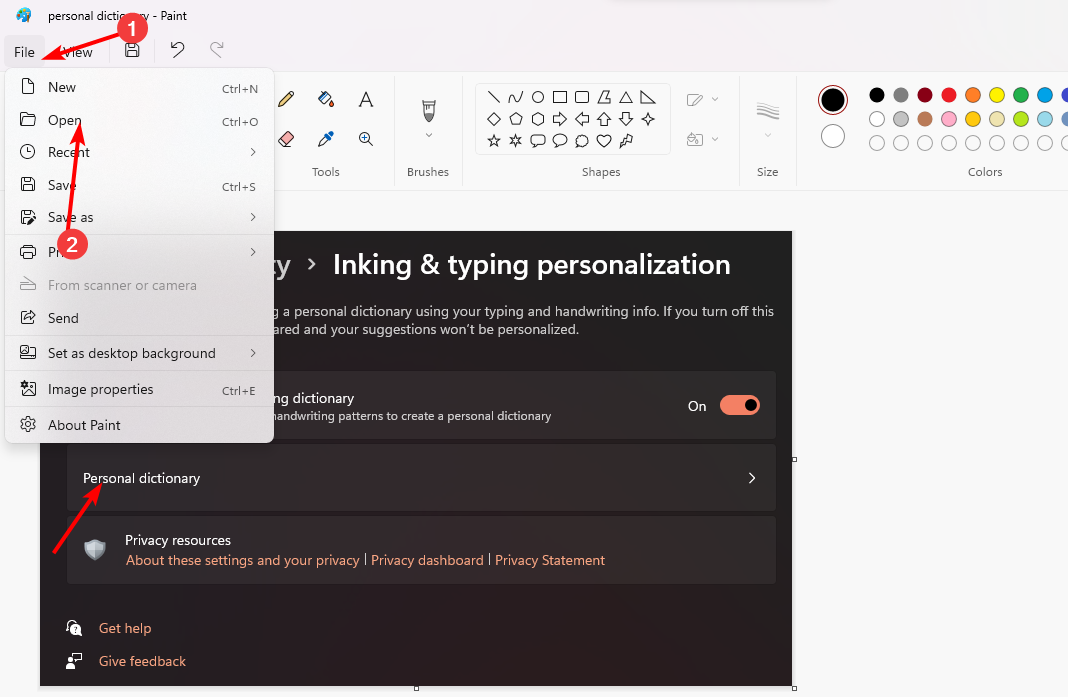This screenshot has width=1068, height=697.
Task: Choose the Five-point star shape
Action: point(494,141)
